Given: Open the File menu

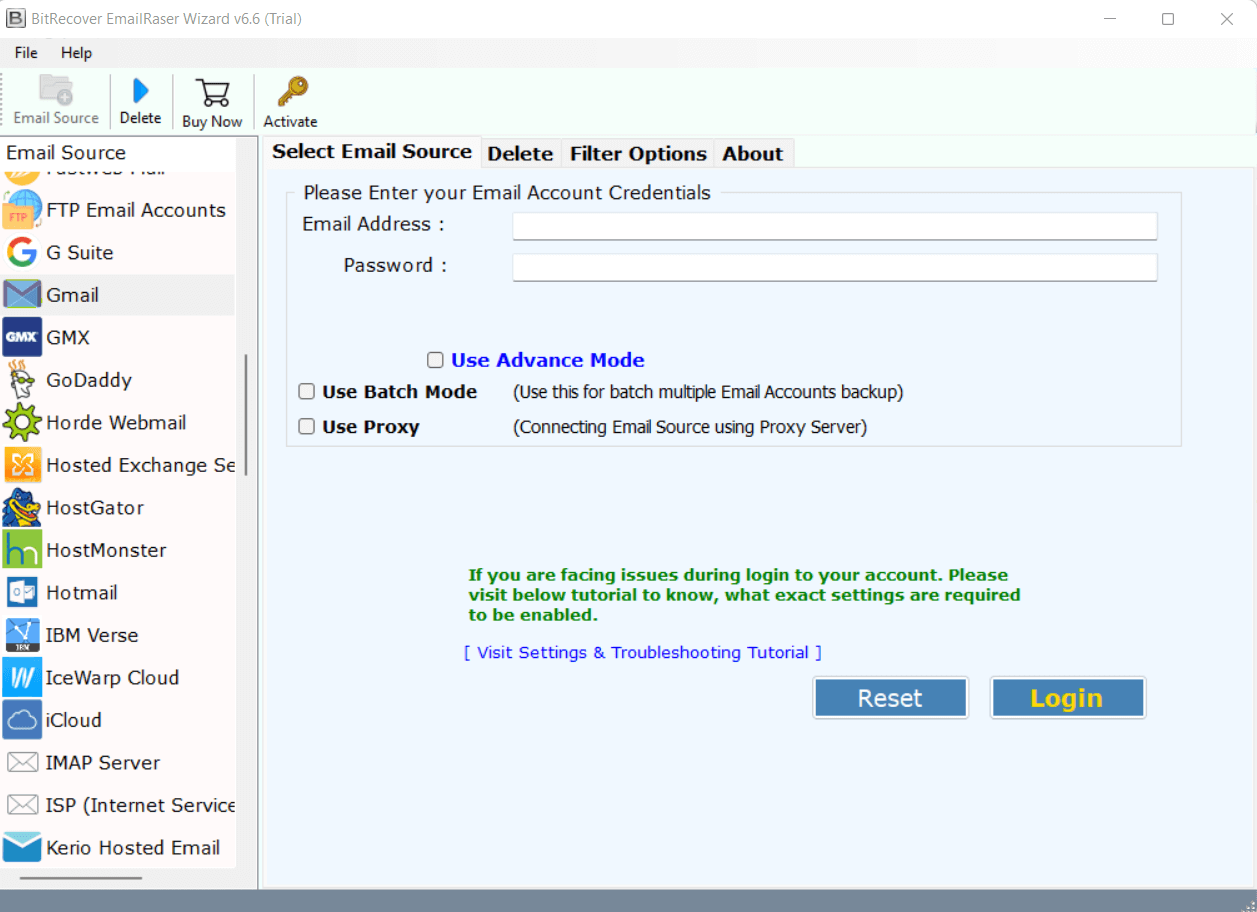Looking at the screenshot, I should (26, 53).
